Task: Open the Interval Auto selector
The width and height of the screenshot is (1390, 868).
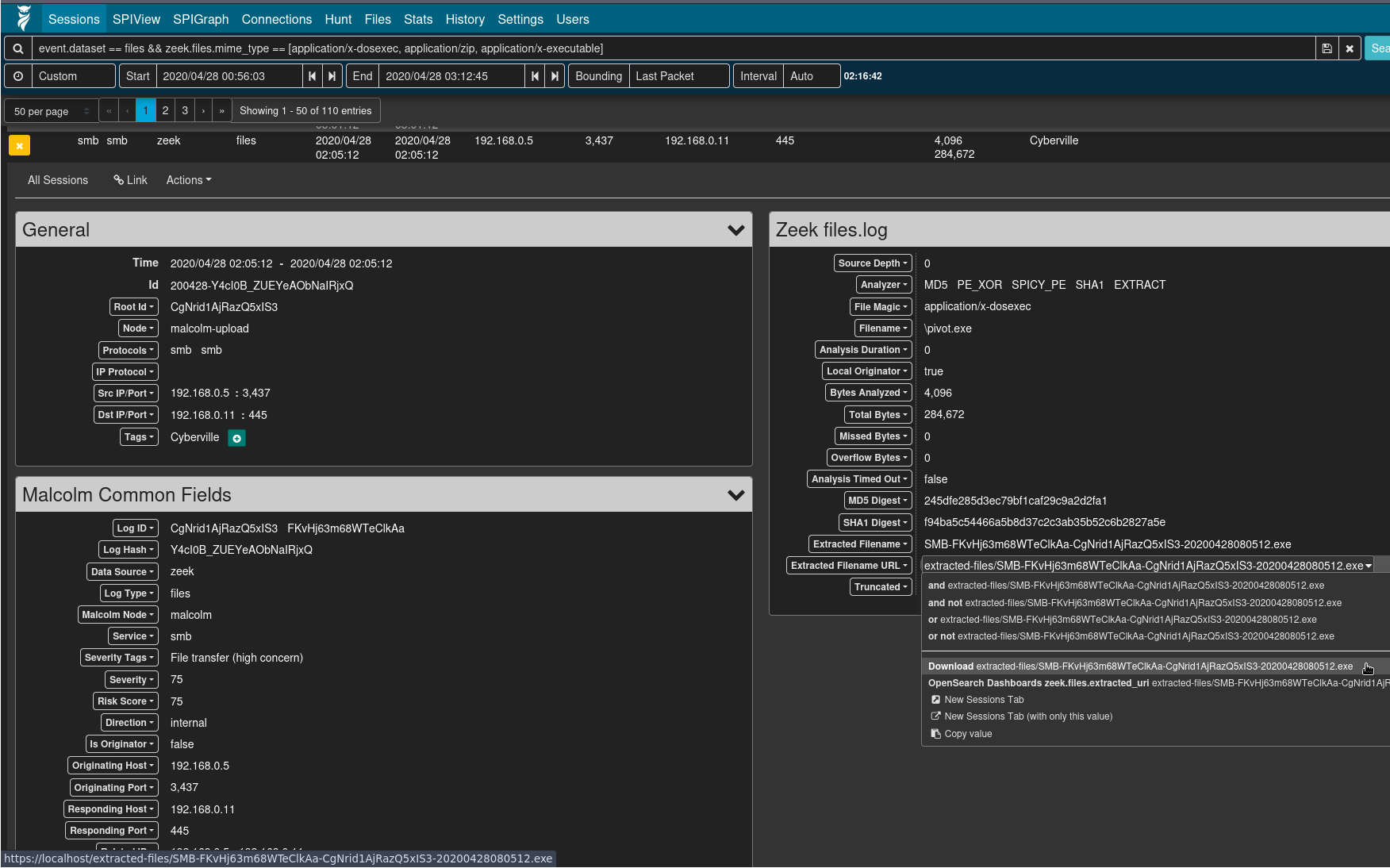Action: pos(812,76)
